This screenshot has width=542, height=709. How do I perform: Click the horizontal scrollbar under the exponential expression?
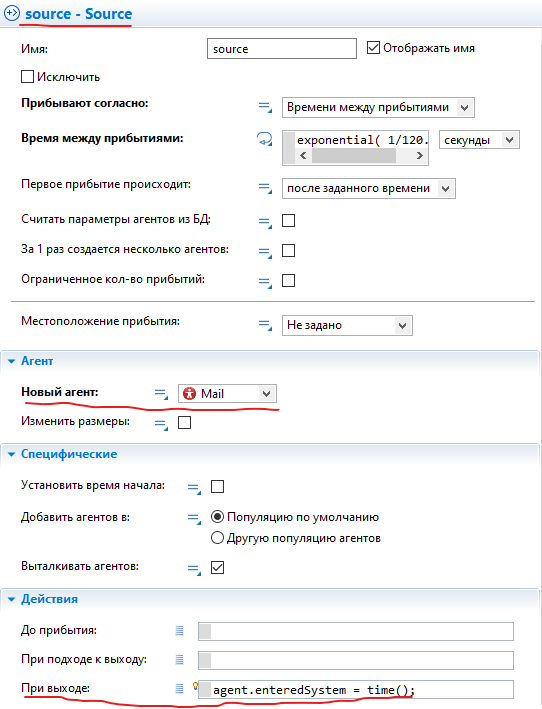(x=361, y=156)
